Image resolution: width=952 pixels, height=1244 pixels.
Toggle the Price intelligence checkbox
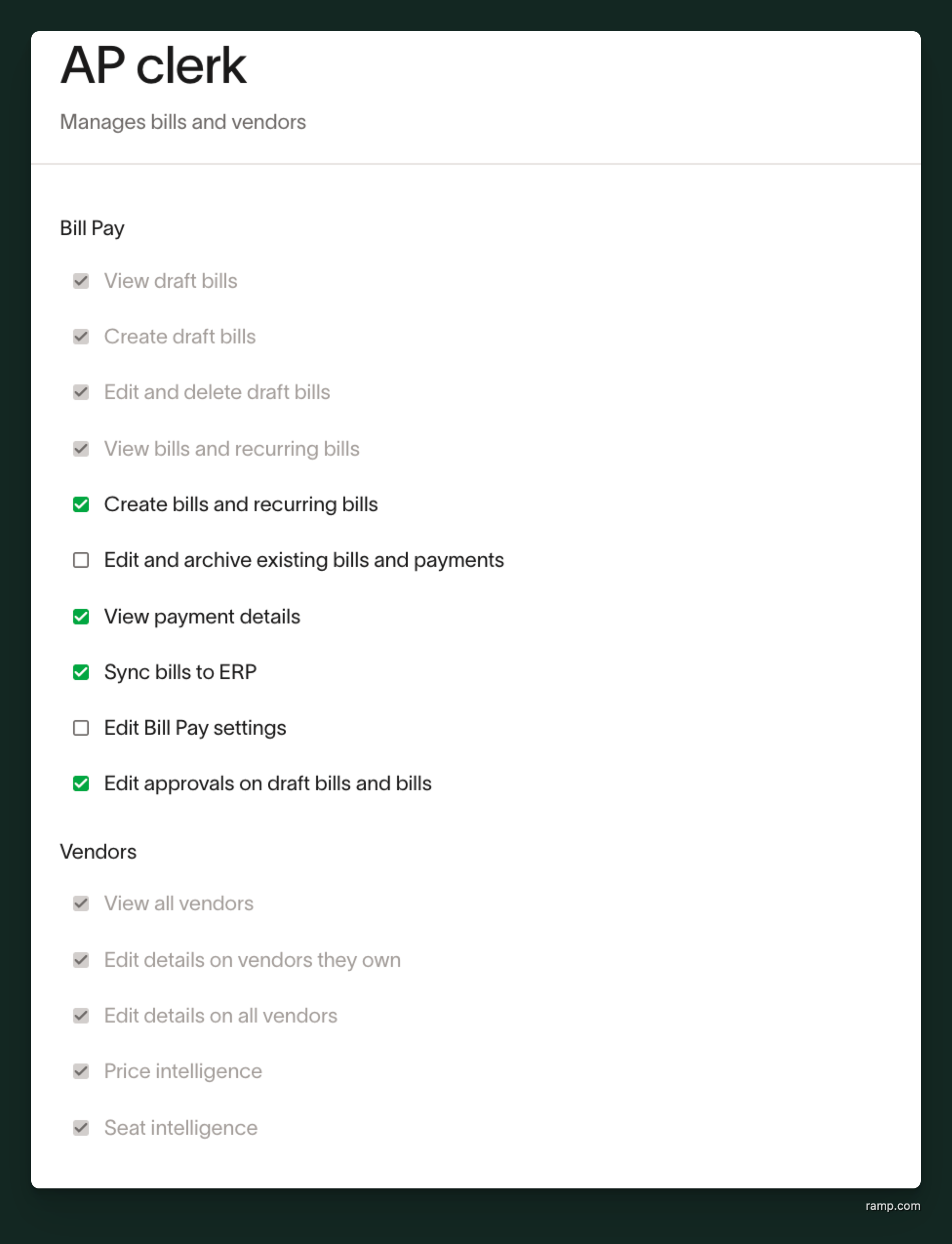81,1071
